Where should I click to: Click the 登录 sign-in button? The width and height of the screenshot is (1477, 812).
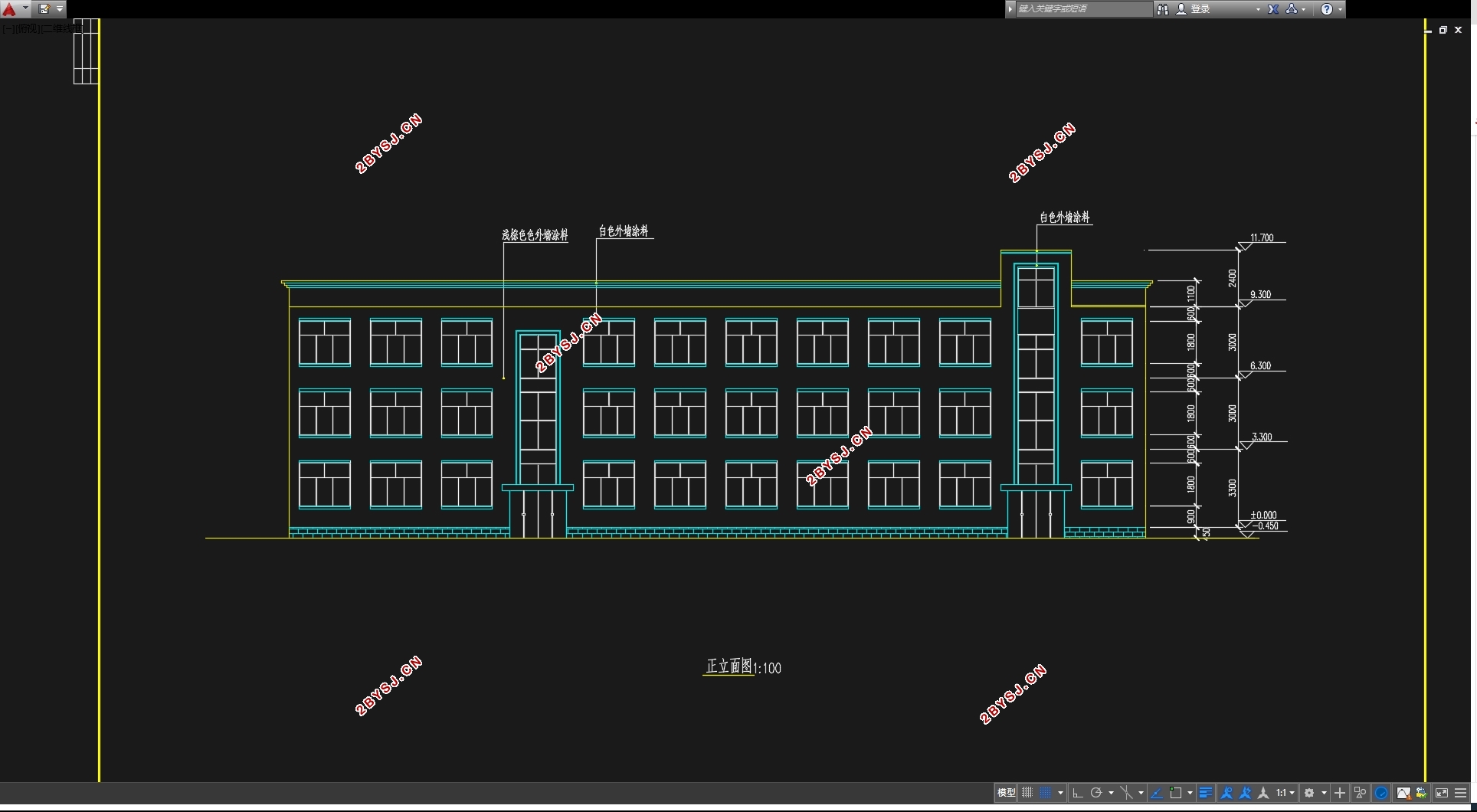(x=1194, y=9)
